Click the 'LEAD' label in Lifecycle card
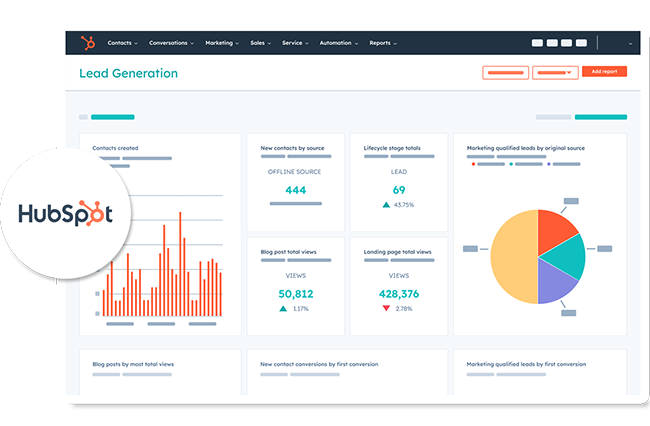Viewport: 650px width, 426px height. 399,172
